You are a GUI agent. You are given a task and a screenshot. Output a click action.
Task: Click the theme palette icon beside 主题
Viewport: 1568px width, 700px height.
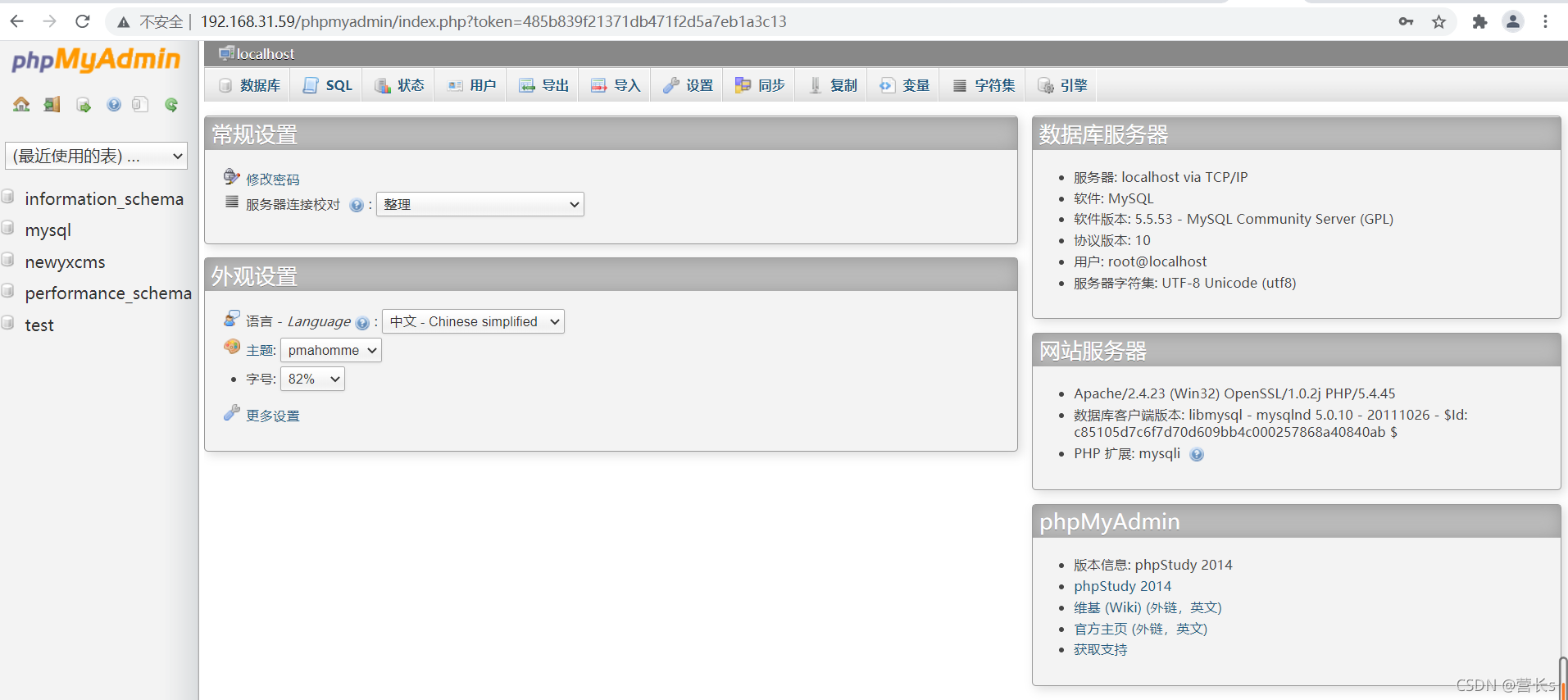point(232,347)
